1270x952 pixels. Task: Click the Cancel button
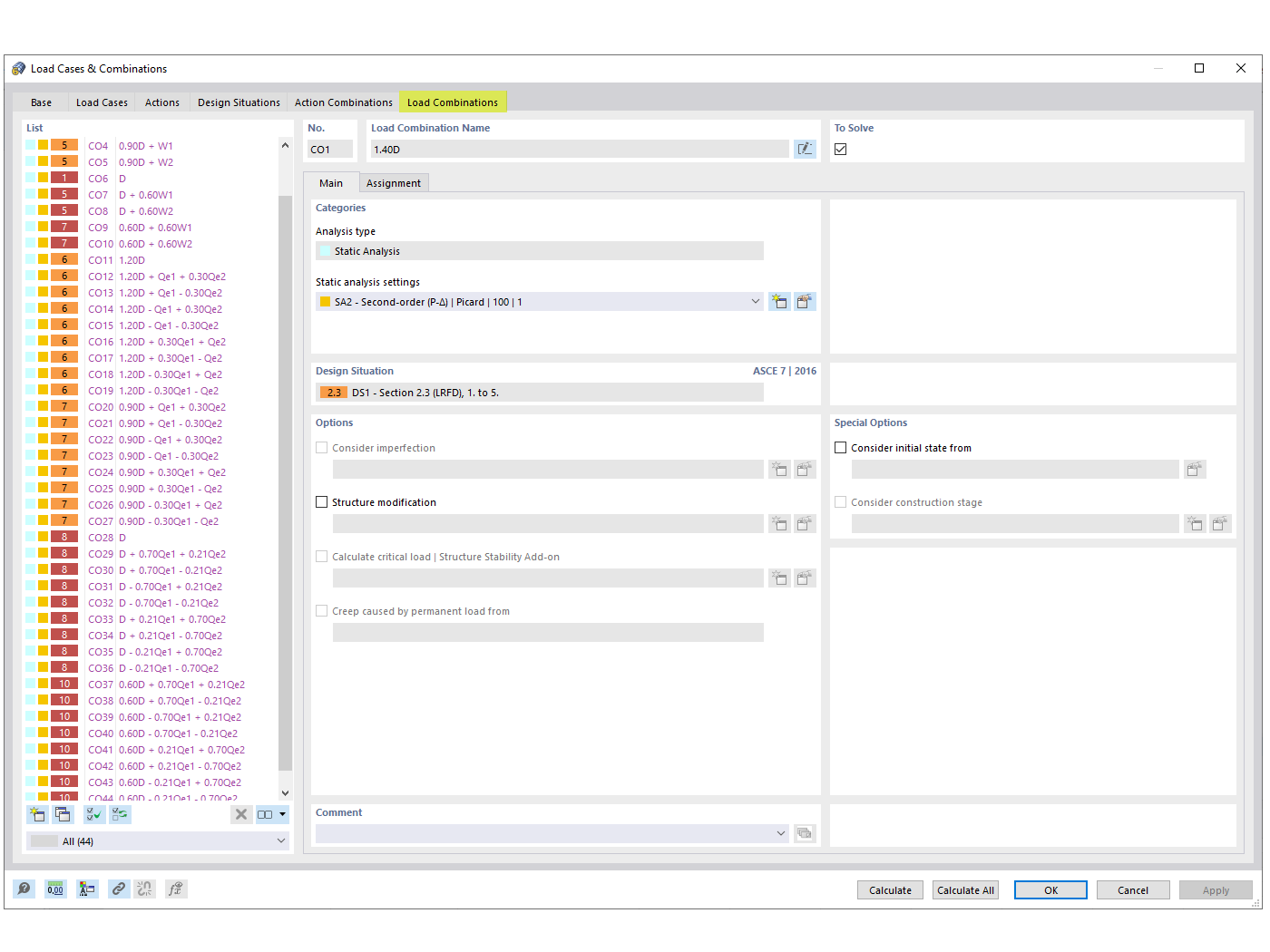[1133, 890]
